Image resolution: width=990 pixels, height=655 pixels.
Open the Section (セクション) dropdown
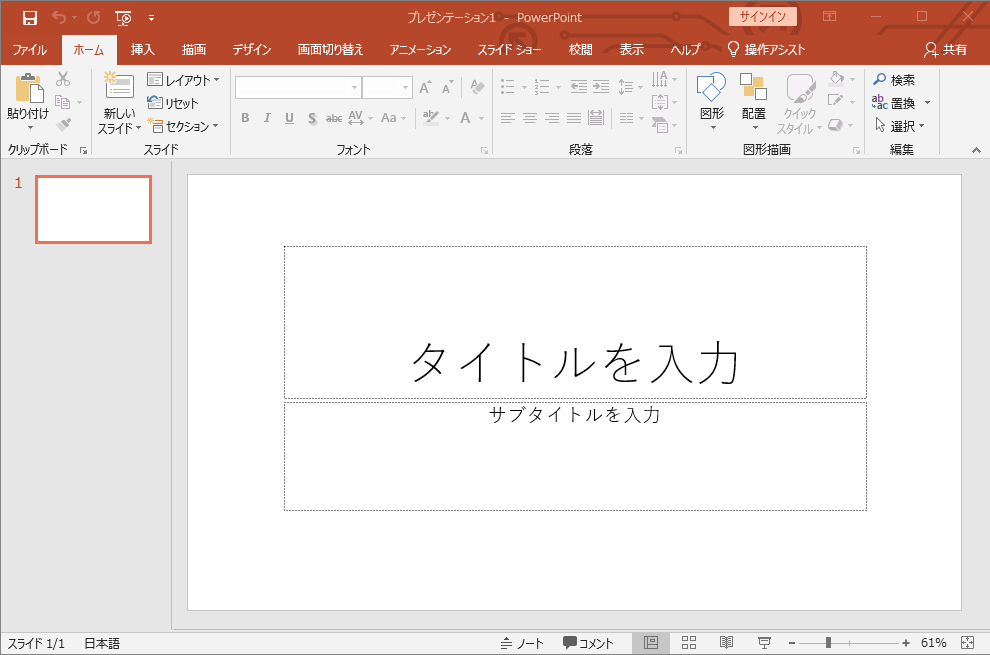pos(183,126)
